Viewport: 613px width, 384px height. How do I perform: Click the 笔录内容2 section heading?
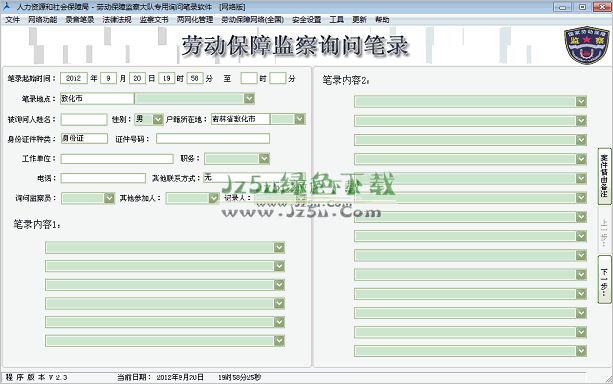(x=346, y=80)
